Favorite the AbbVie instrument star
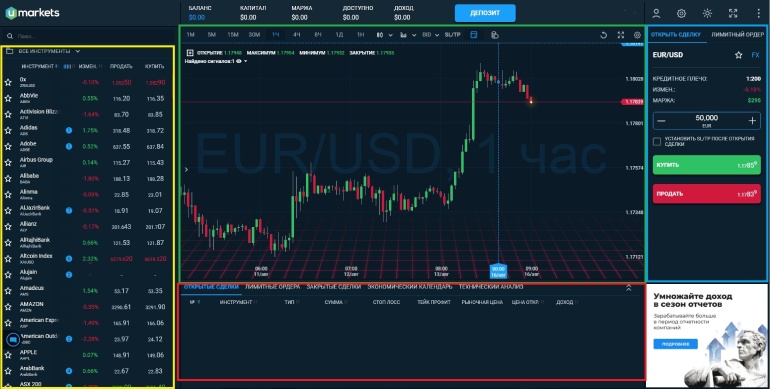Viewport: 770px width, 389px height. pos(8,98)
